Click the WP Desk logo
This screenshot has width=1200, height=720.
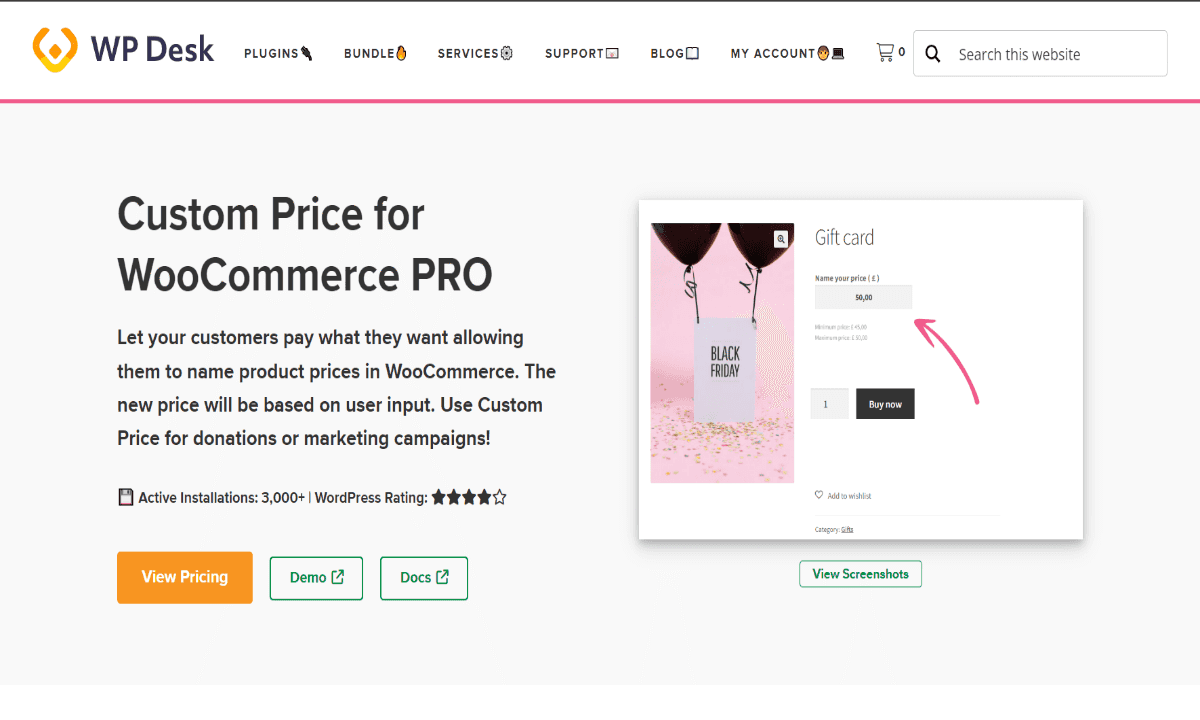[123, 49]
